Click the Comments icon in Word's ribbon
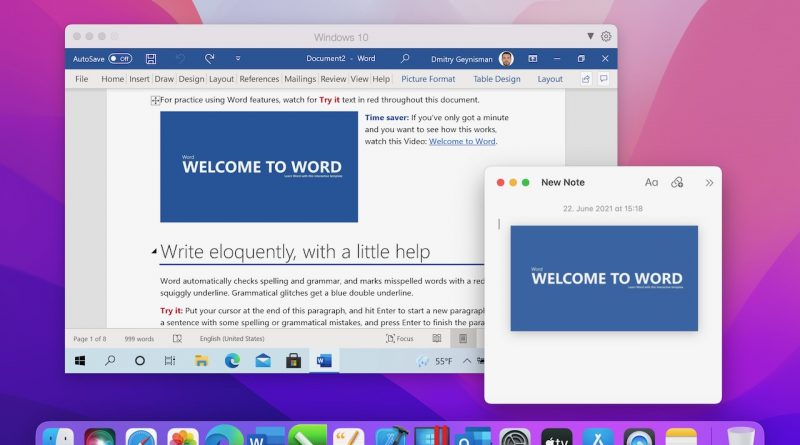Image resolution: width=800 pixels, height=445 pixels. click(x=604, y=79)
